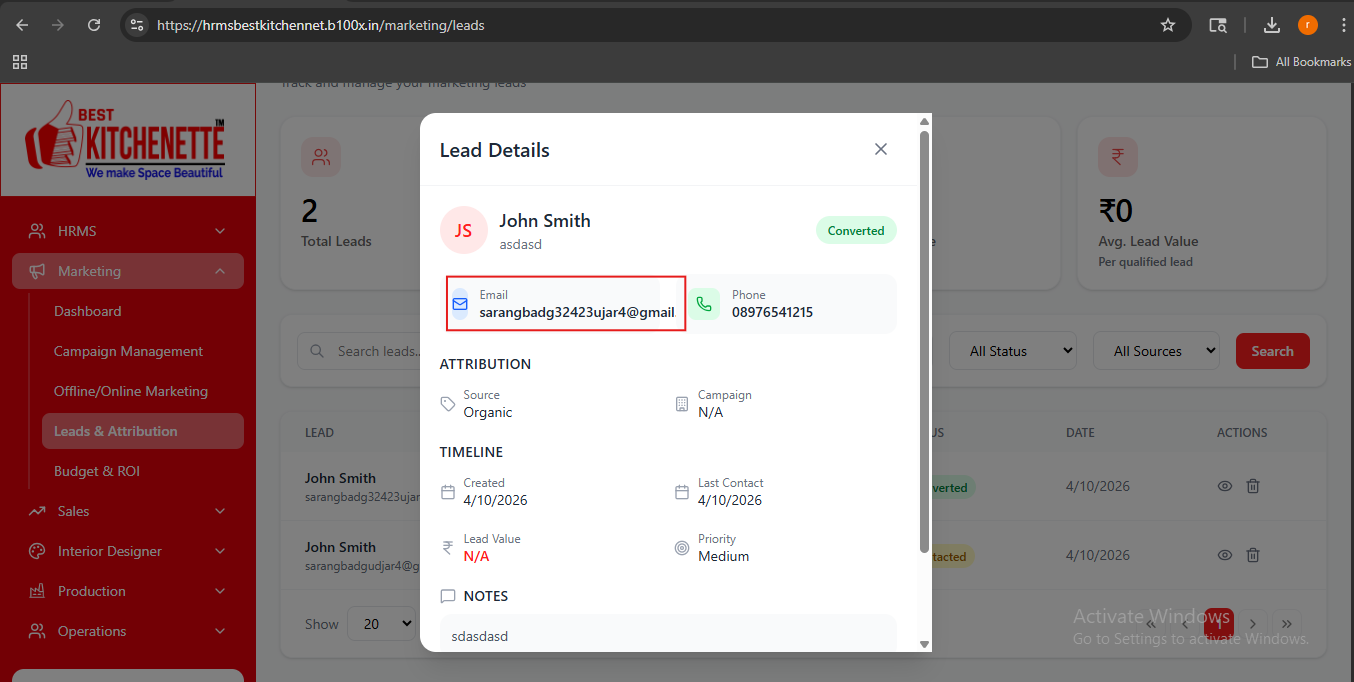Image resolution: width=1354 pixels, height=682 pixels.
Task: Click the Organic source value
Action: pyautogui.click(x=488, y=412)
